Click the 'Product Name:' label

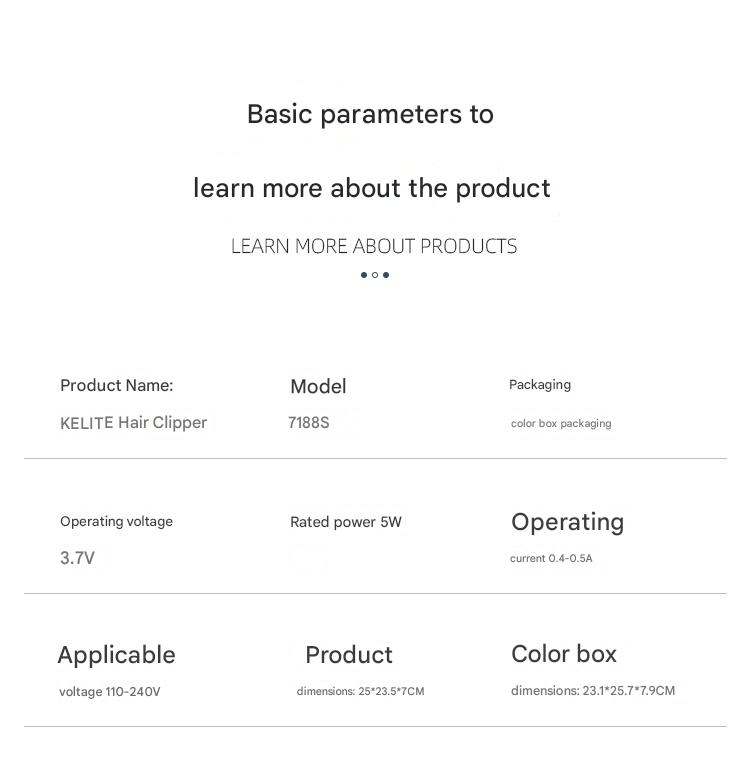(117, 385)
